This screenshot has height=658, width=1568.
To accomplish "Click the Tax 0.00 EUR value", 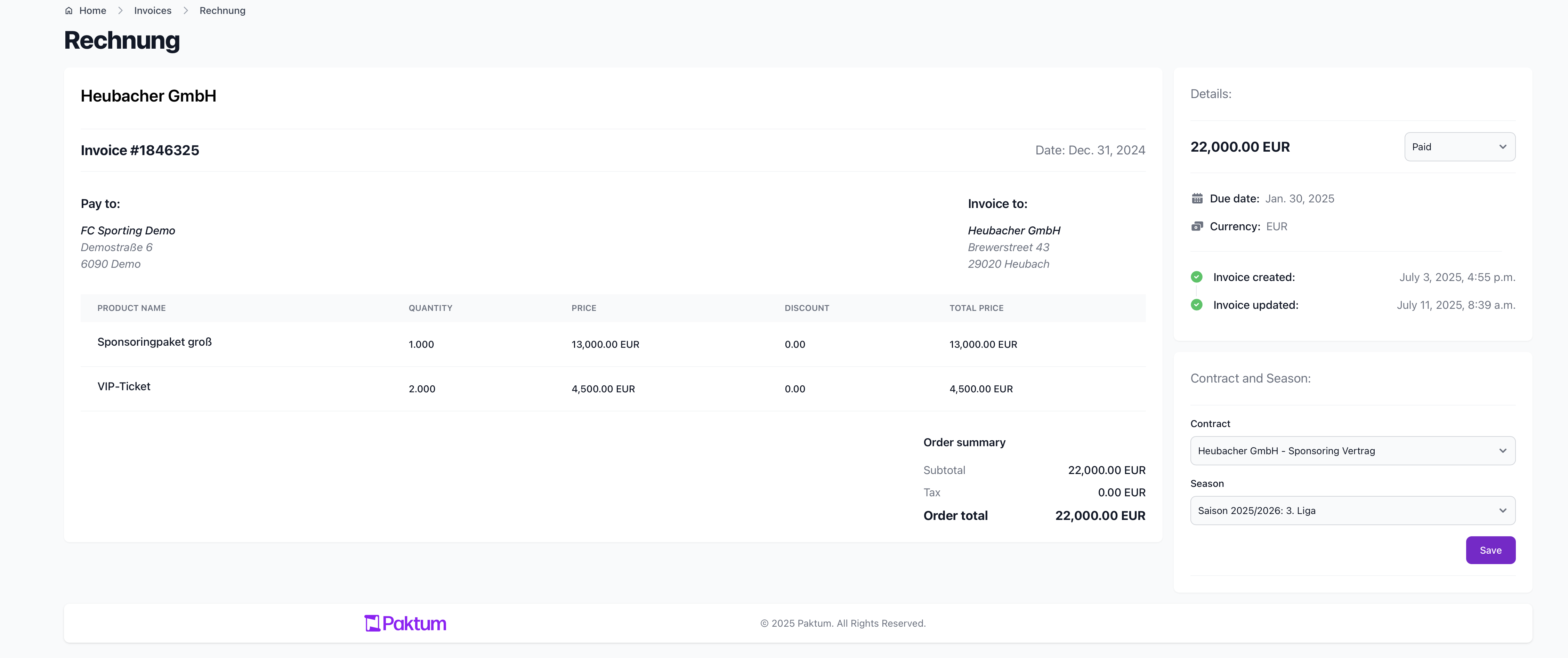I will coord(1121,492).
